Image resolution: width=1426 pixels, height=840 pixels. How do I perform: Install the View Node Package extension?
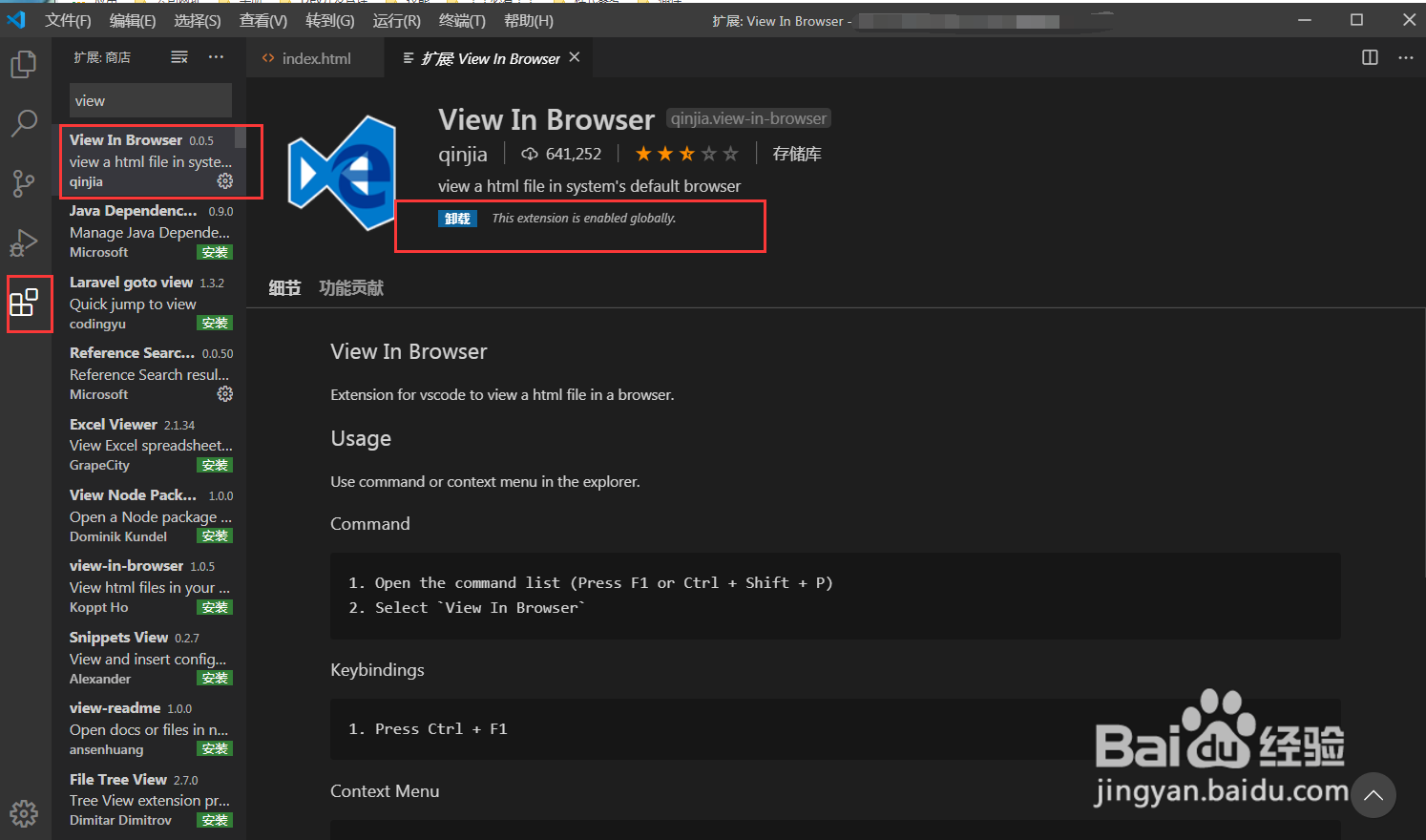(x=215, y=535)
